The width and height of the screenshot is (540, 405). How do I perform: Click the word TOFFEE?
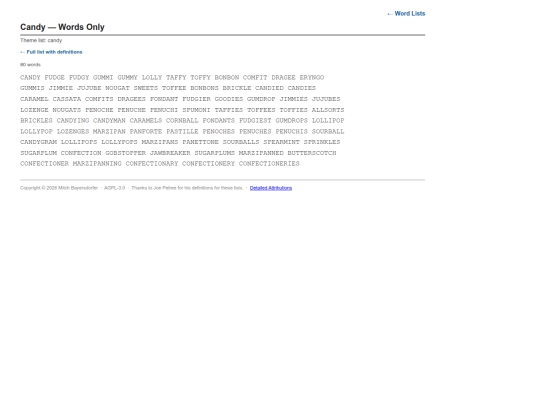pyautogui.click(x=174, y=88)
